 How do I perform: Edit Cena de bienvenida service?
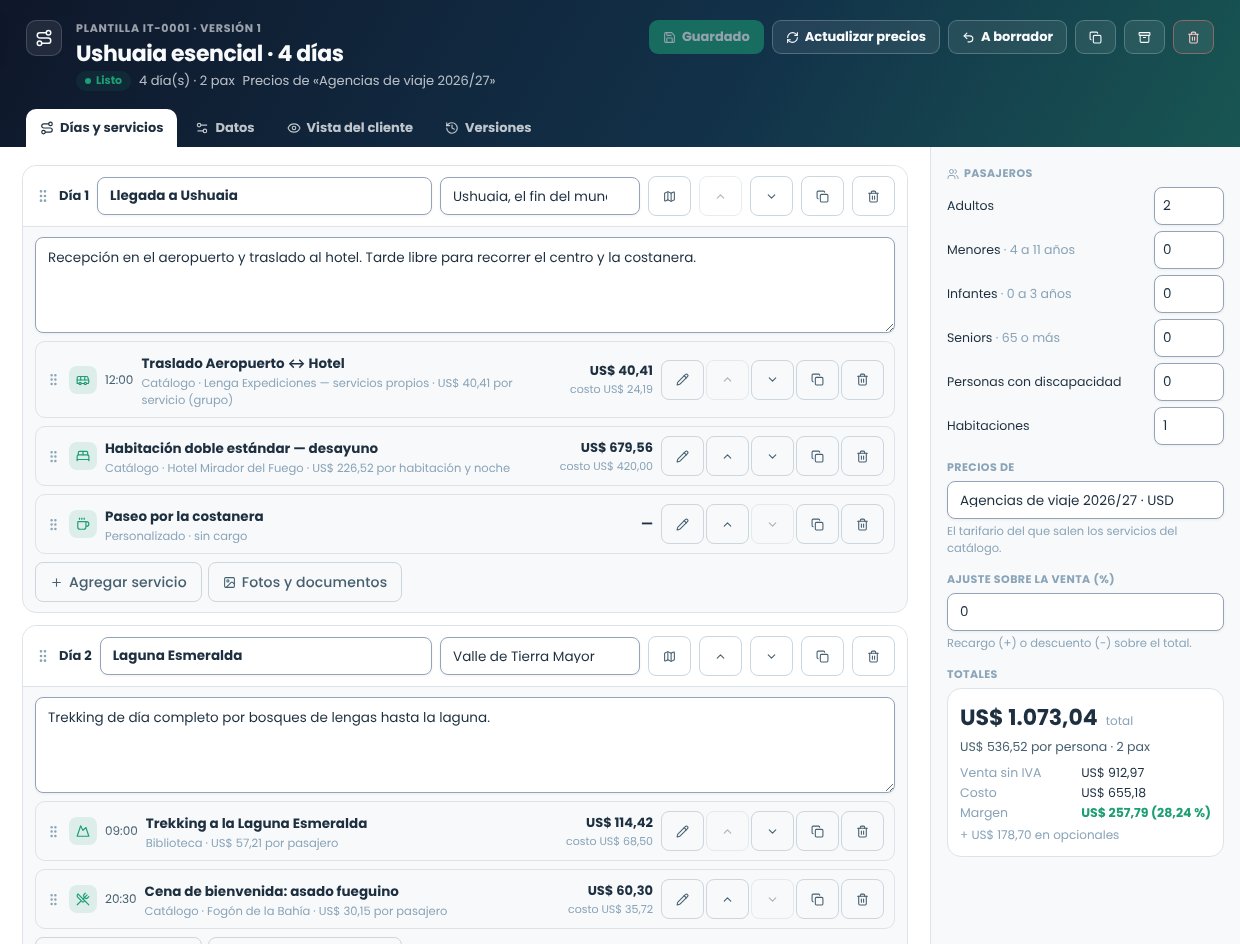683,899
